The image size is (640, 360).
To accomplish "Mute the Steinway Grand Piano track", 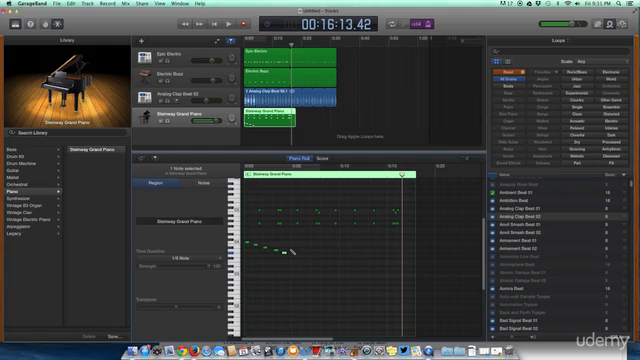I will (161, 121).
